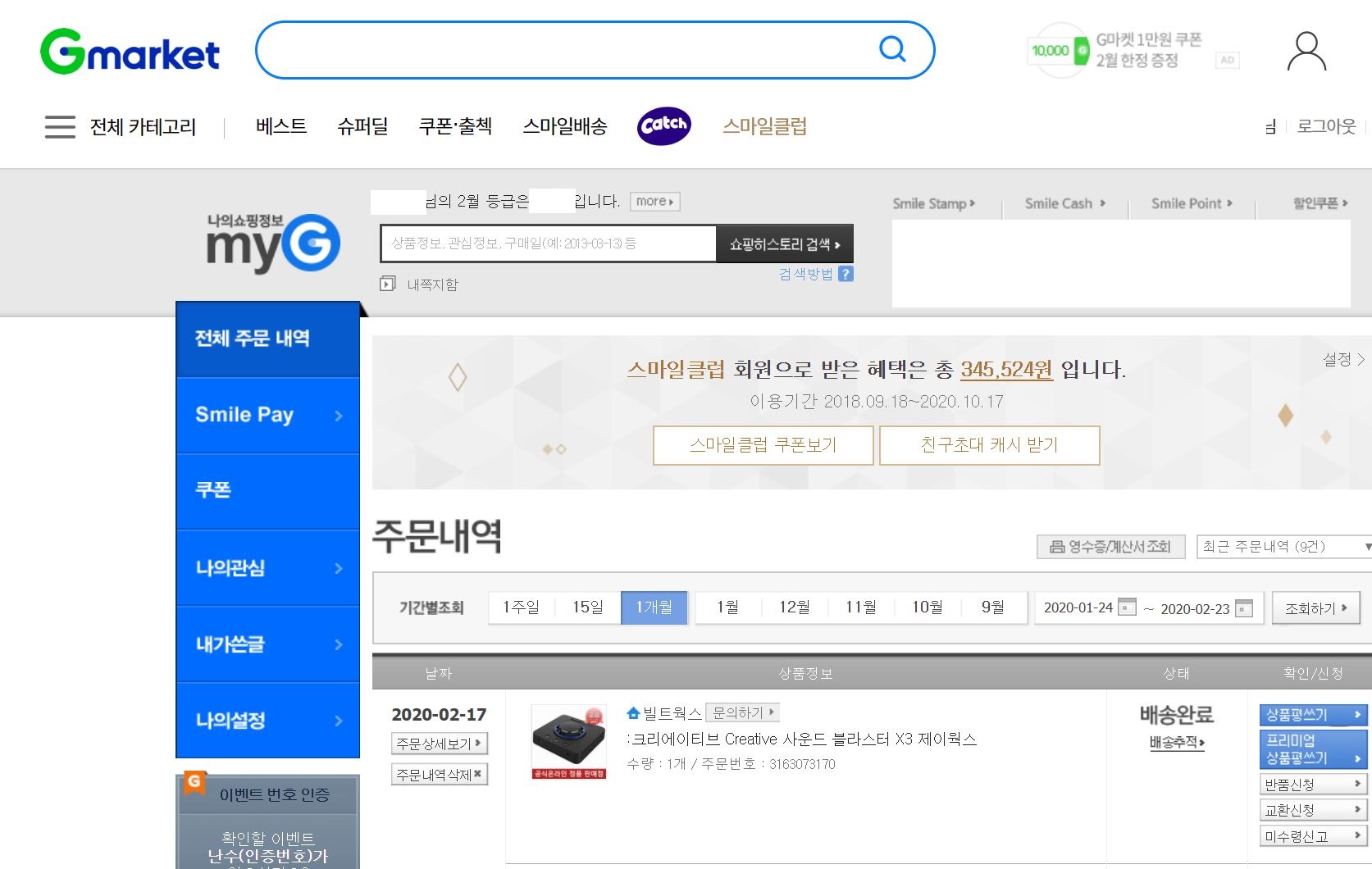Open the 최근 주문내역 dropdown
This screenshot has height=869, width=1372.
coord(1283,547)
